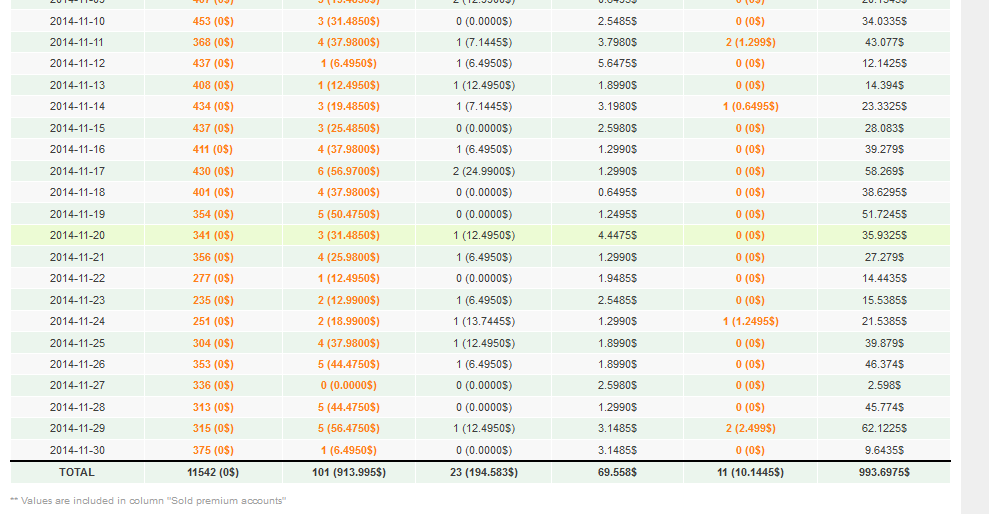Open the 4 (37.9800$) sales entry for 2014-11-11

pyautogui.click(x=349, y=42)
